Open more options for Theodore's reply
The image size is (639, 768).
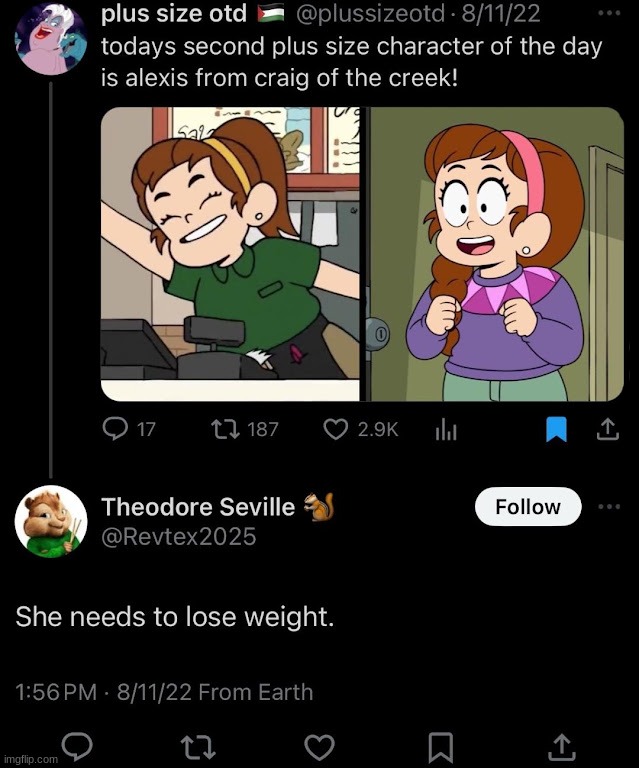608,507
